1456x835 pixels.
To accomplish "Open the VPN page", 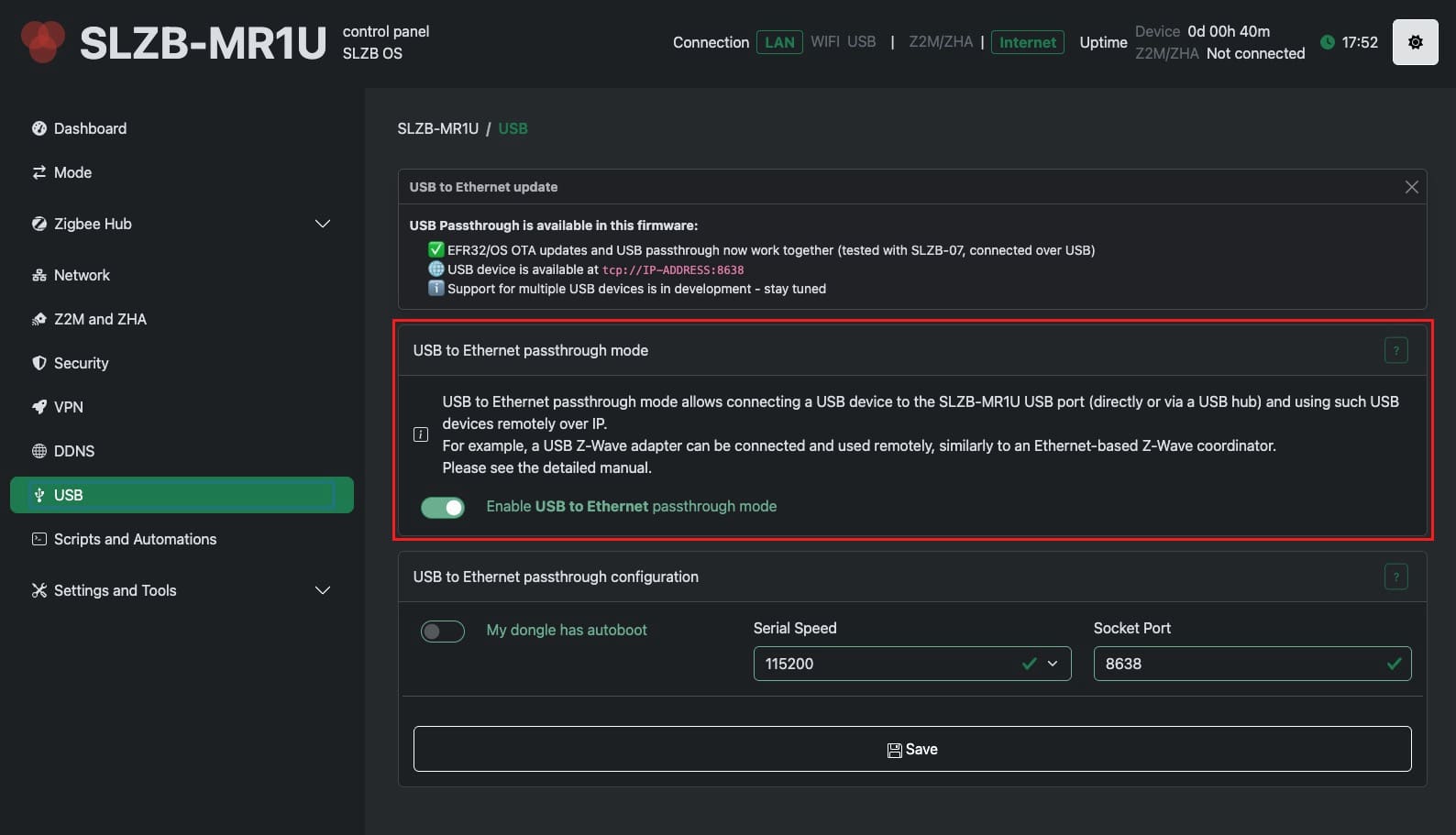I will click(x=182, y=407).
